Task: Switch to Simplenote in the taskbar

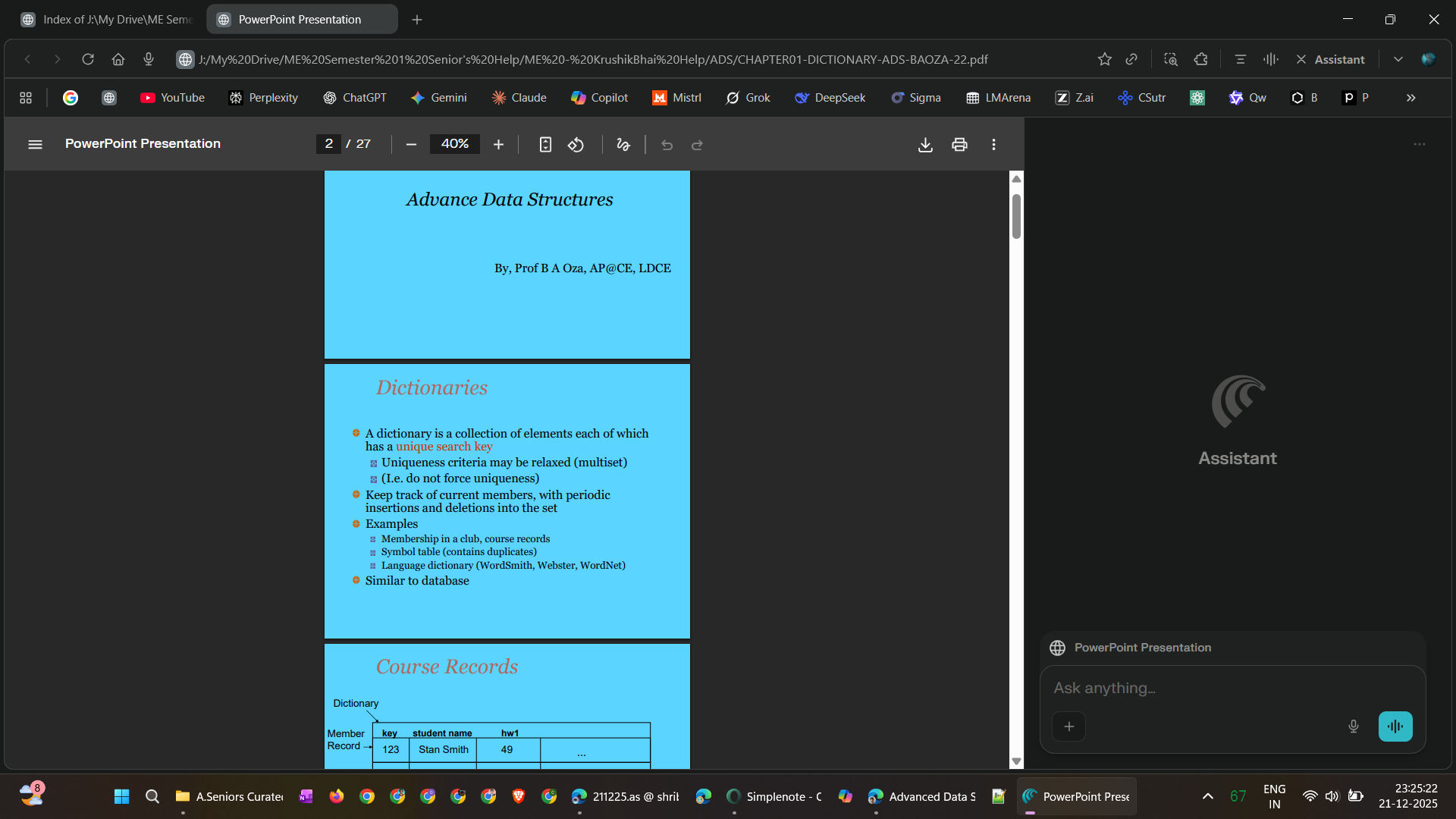Action: click(x=773, y=796)
